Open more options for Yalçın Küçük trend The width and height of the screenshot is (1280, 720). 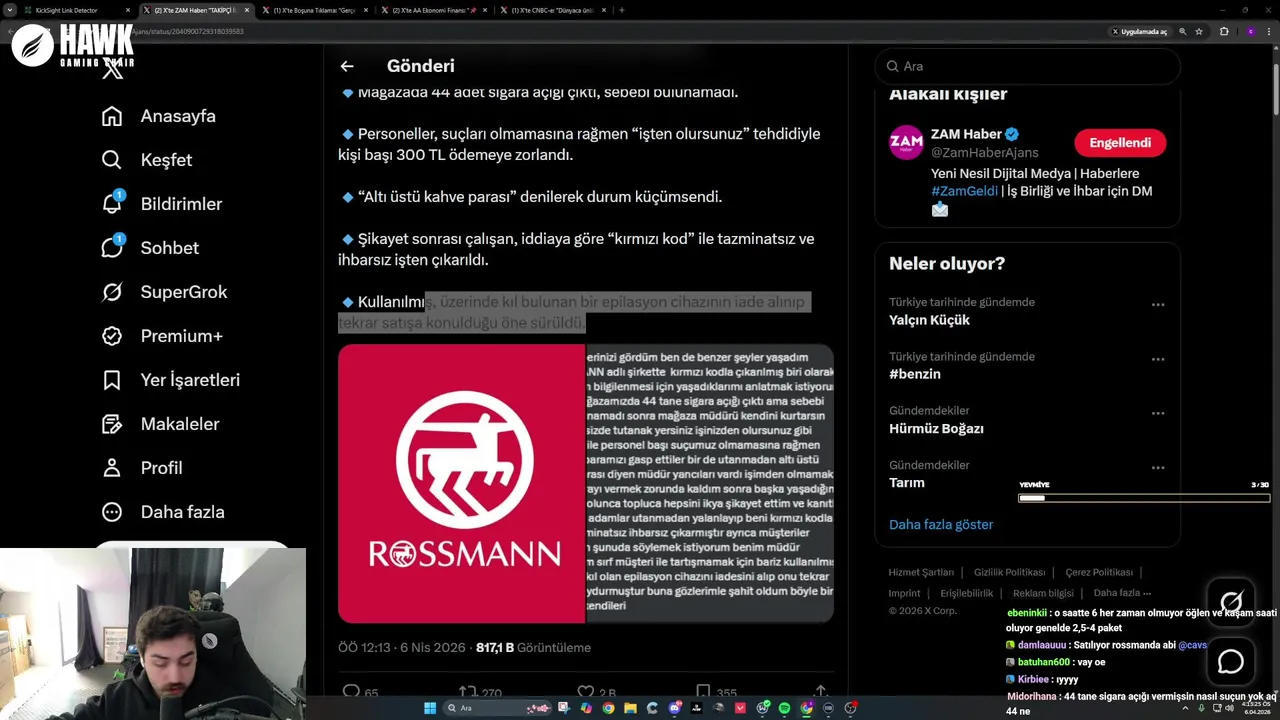point(1158,305)
